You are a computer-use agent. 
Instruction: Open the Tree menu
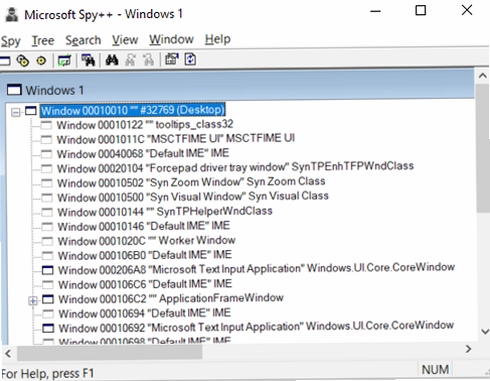pyautogui.click(x=43, y=41)
